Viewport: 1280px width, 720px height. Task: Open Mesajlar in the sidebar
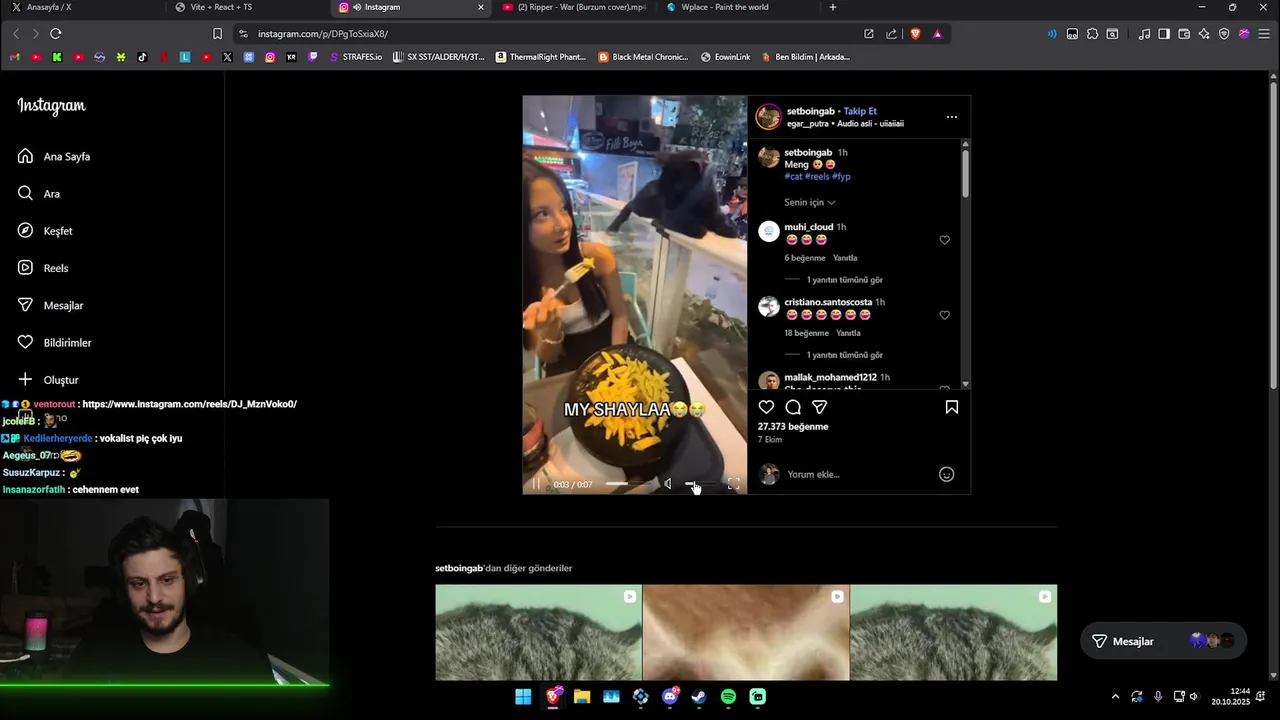[x=50, y=305]
